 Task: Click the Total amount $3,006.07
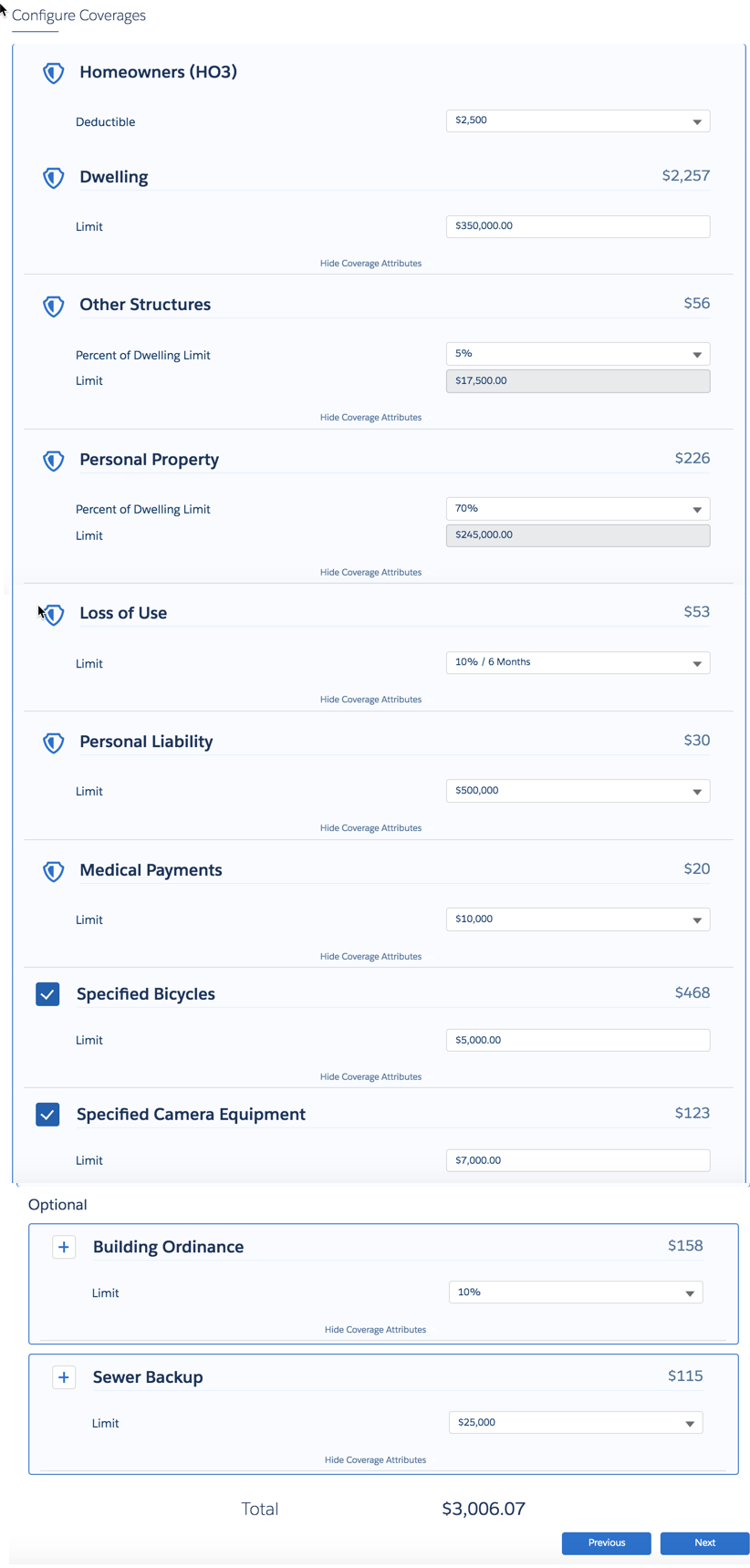click(x=484, y=1509)
